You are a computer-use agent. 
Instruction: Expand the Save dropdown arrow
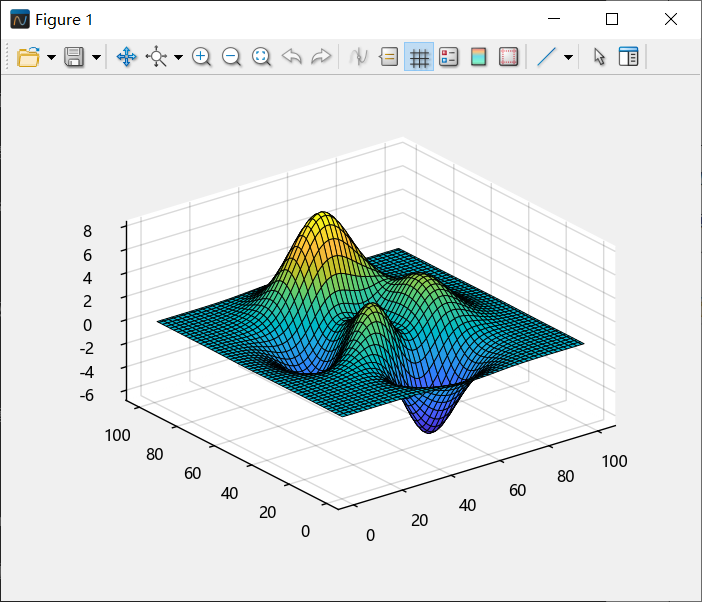tap(96, 58)
